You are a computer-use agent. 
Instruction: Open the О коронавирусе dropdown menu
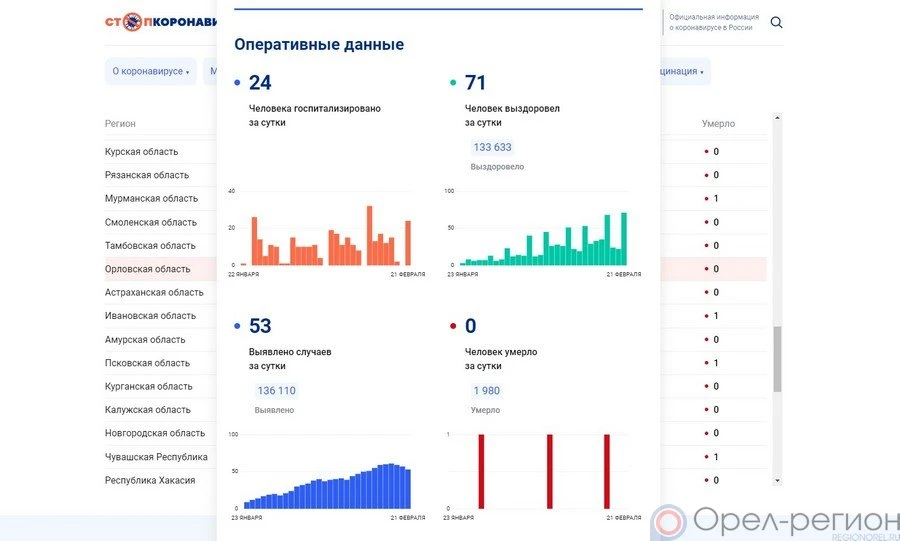click(x=150, y=72)
